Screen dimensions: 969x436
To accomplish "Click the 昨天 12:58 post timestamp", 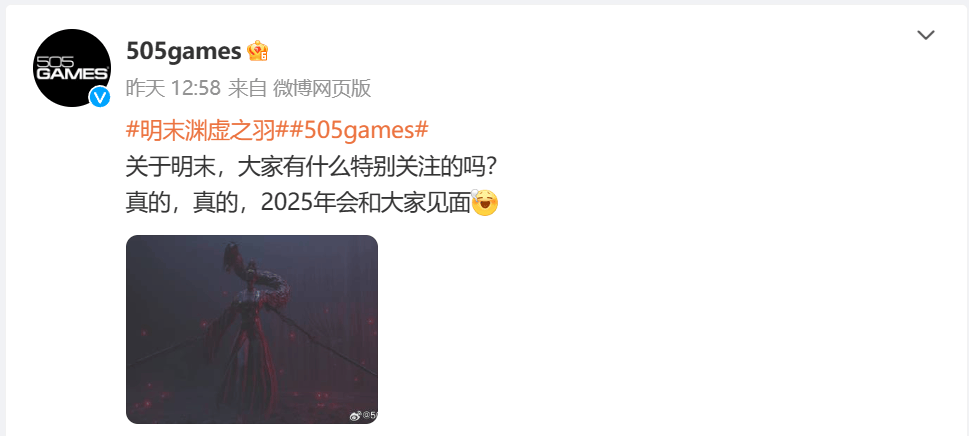I will [173, 88].
